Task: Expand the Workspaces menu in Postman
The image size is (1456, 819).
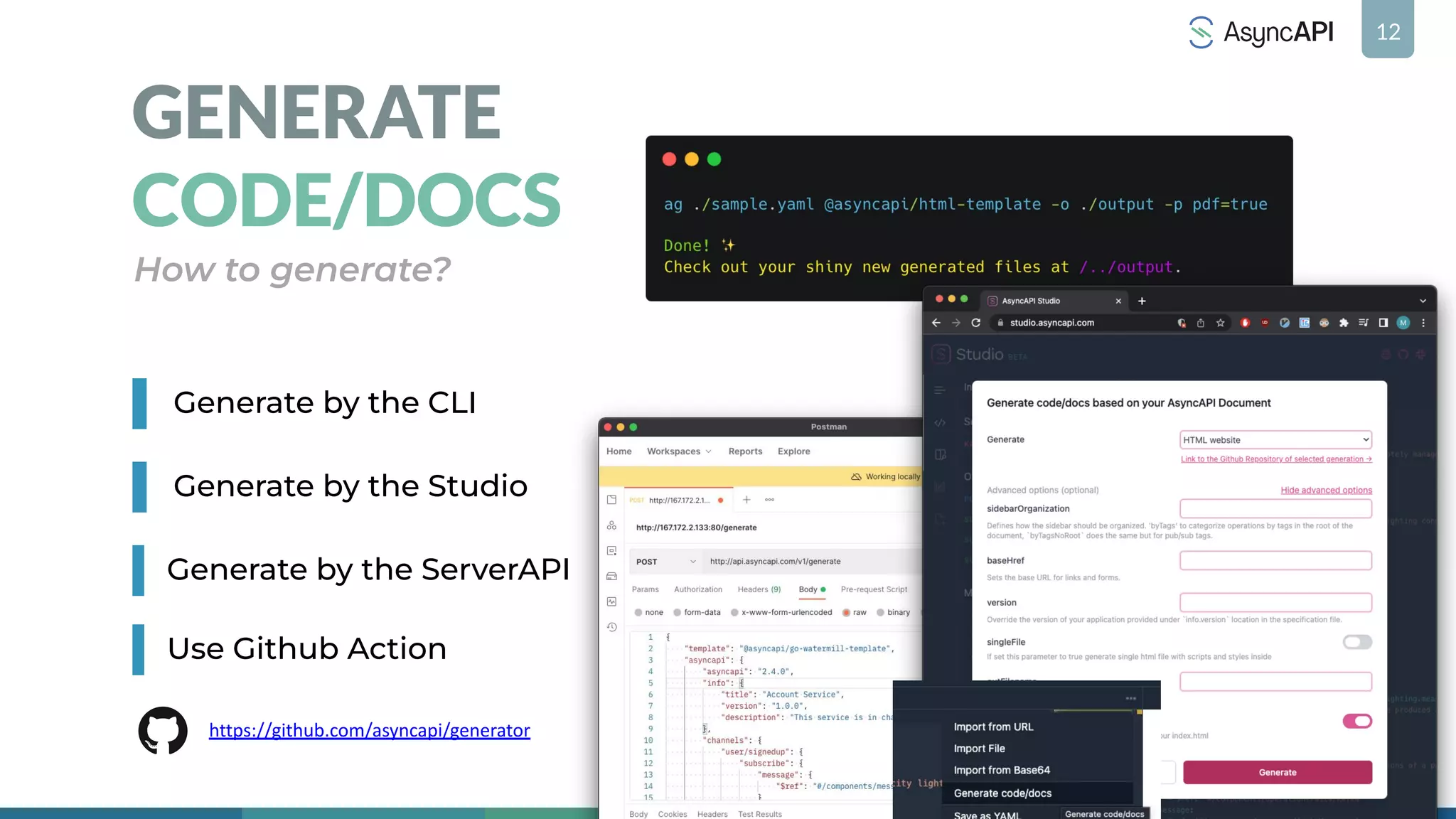Action: point(679,451)
